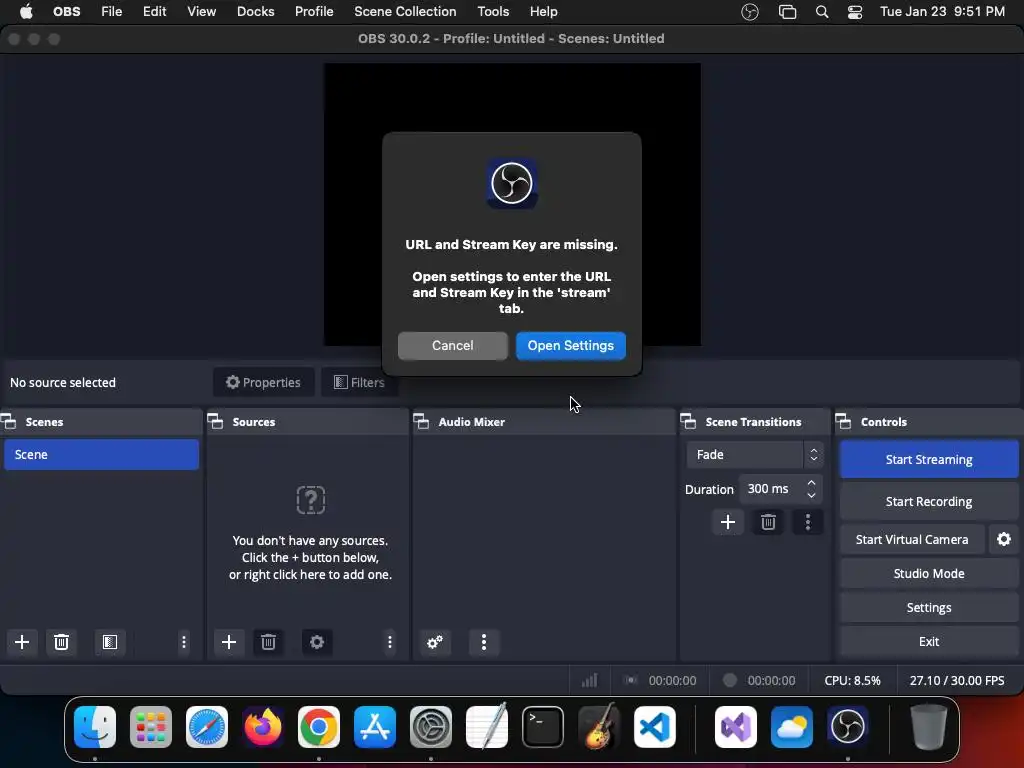Click the network signal bars status icon
Image resolution: width=1024 pixels, height=768 pixels.
(590, 680)
